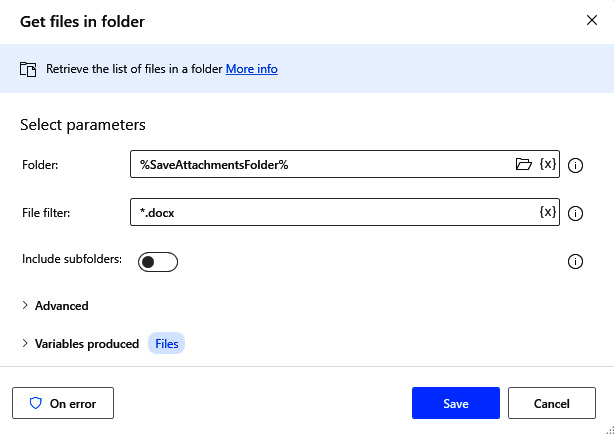Show info tooltip for Include subfolders

575,261
